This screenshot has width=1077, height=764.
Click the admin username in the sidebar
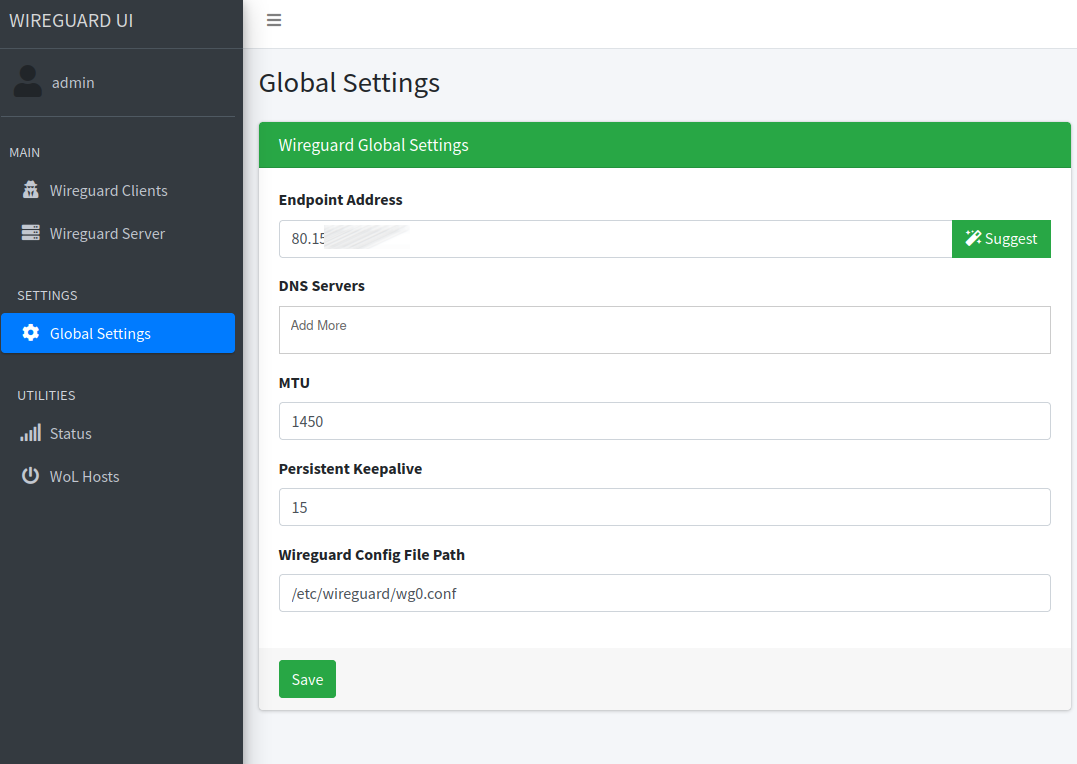tap(73, 82)
